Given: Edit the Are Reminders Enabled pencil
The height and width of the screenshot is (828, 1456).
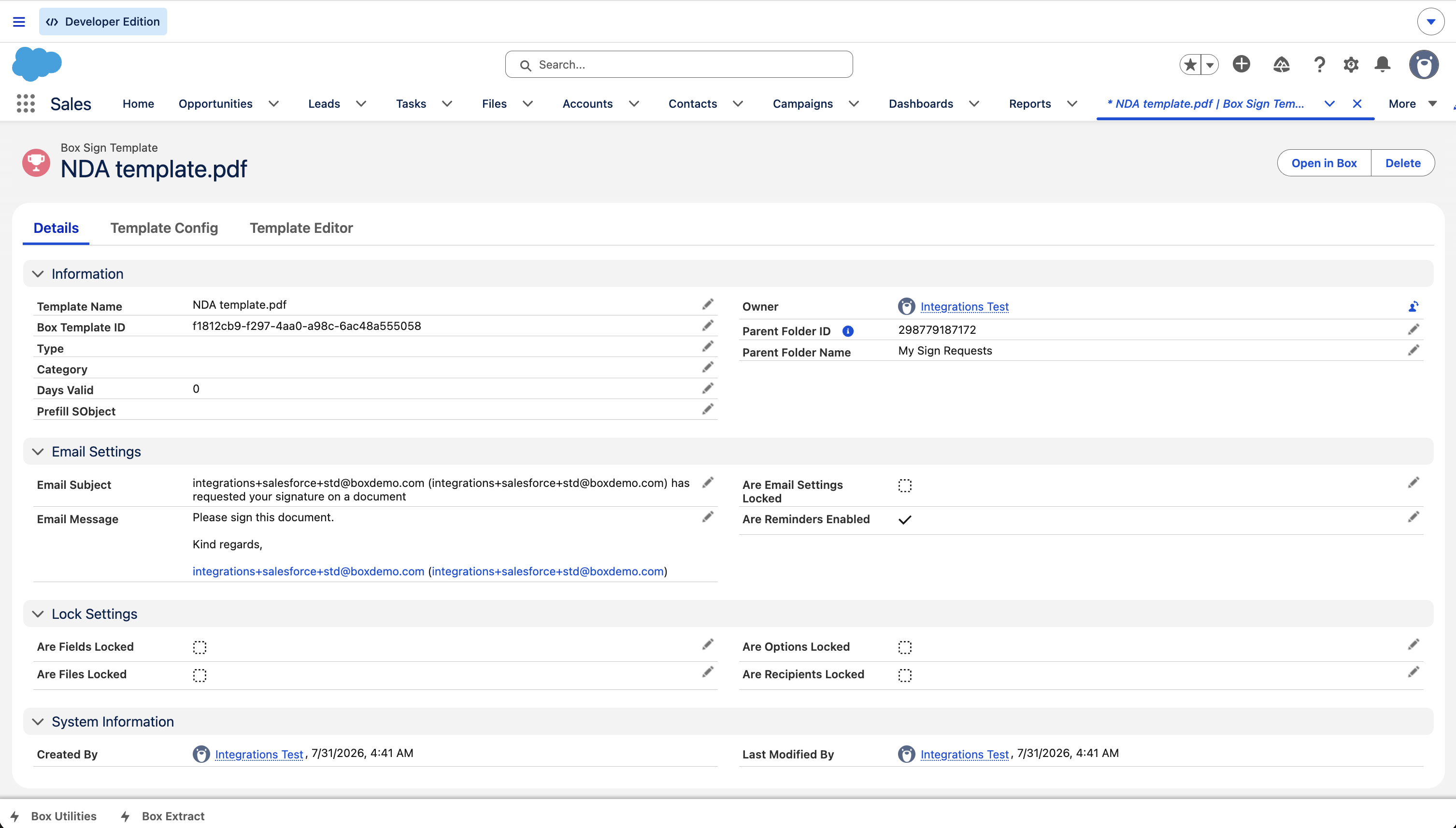Looking at the screenshot, I should coord(1413,517).
